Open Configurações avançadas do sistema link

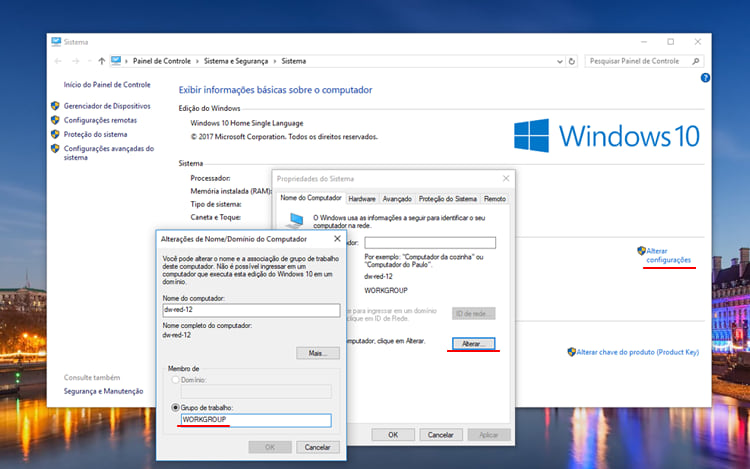pos(109,153)
